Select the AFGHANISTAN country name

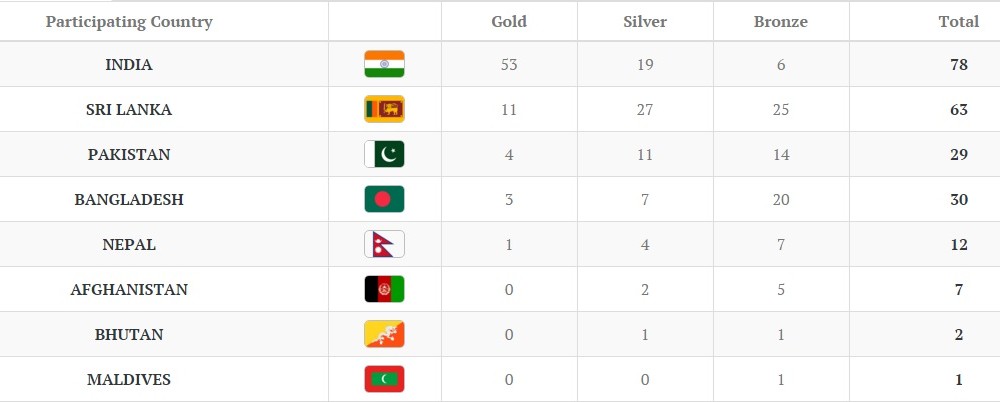coord(129,290)
